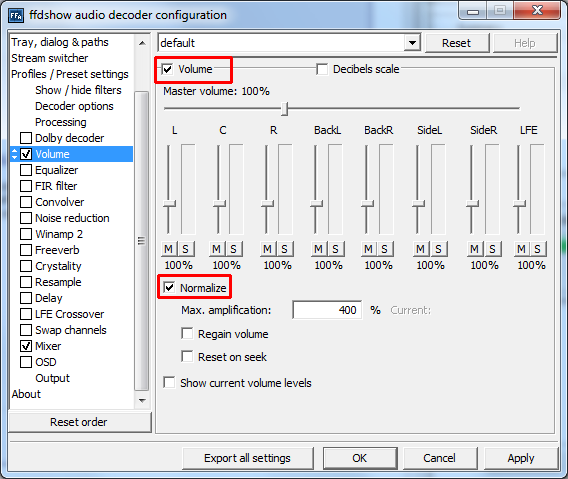Viewport: 568px width, 479px height.
Task: Solo the R channel
Action: (x=285, y=249)
